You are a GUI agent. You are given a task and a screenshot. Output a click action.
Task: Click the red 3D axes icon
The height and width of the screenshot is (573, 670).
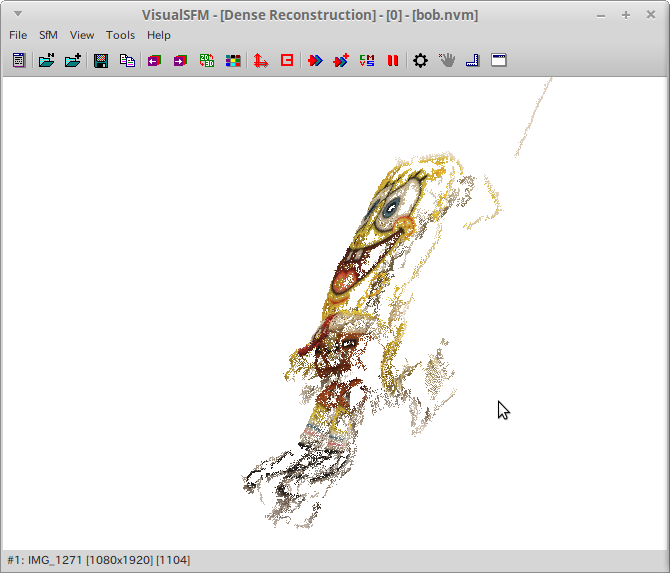(x=260, y=61)
